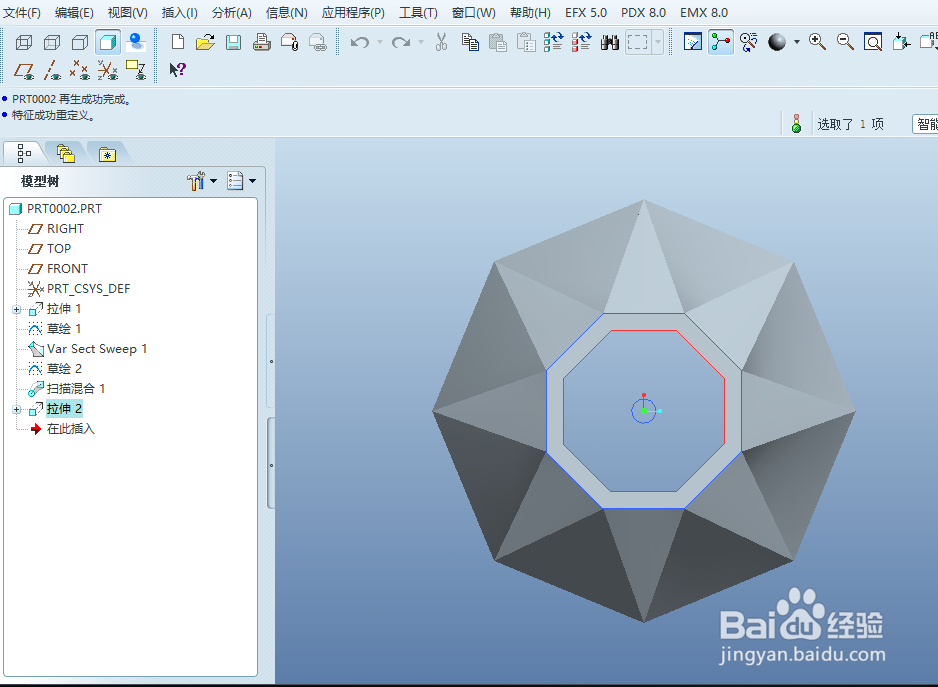Switch display to wireframe mode
This screenshot has height=687, width=938.
pos(24,42)
